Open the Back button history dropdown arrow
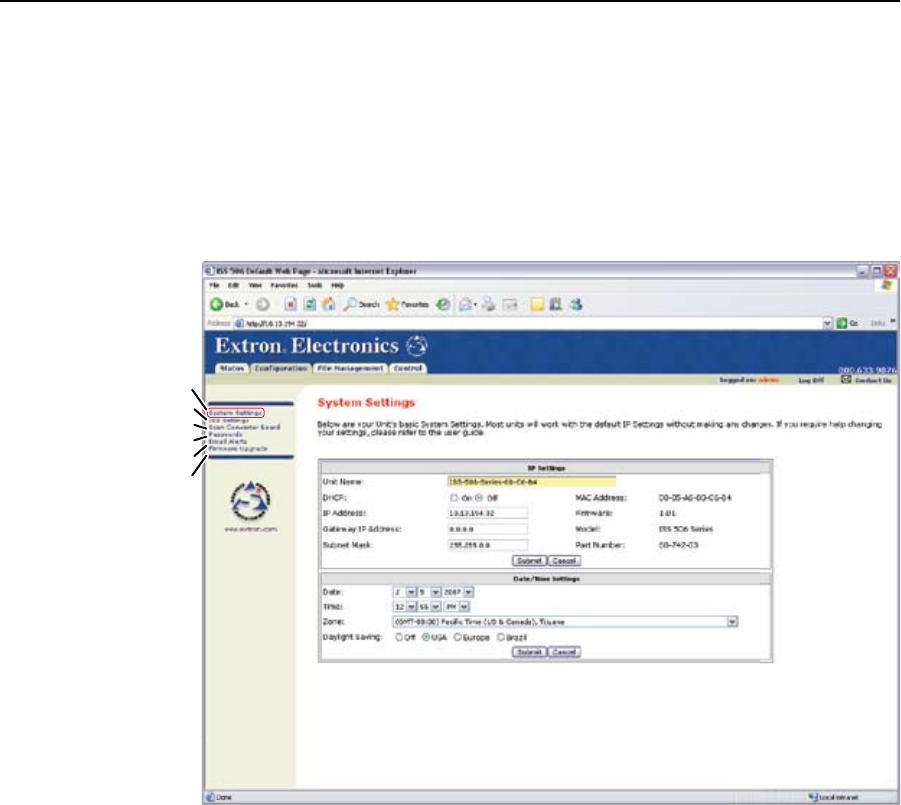This screenshot has height=805, width=901. pyautogui.click(x=247, y=305)
